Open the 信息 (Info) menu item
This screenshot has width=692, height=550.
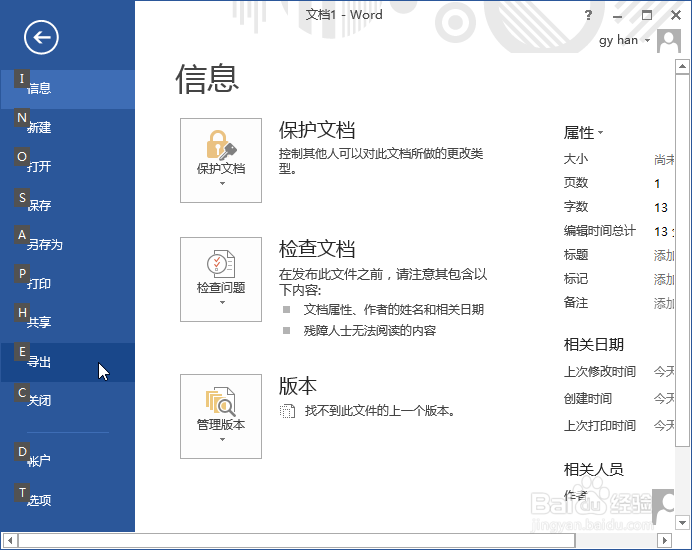point(68,89)
